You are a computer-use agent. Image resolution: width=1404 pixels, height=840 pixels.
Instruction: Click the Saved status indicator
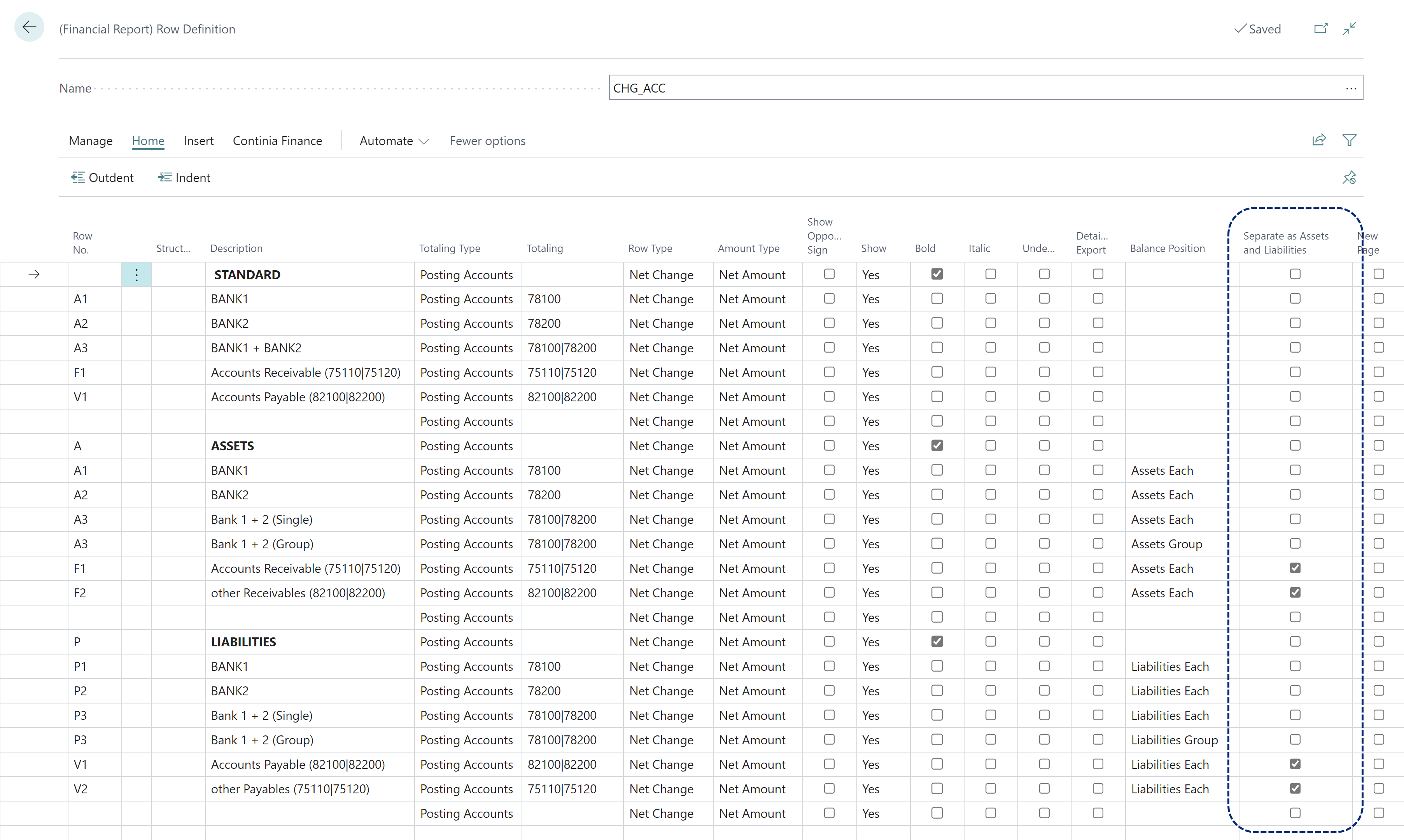point(1257,29)
